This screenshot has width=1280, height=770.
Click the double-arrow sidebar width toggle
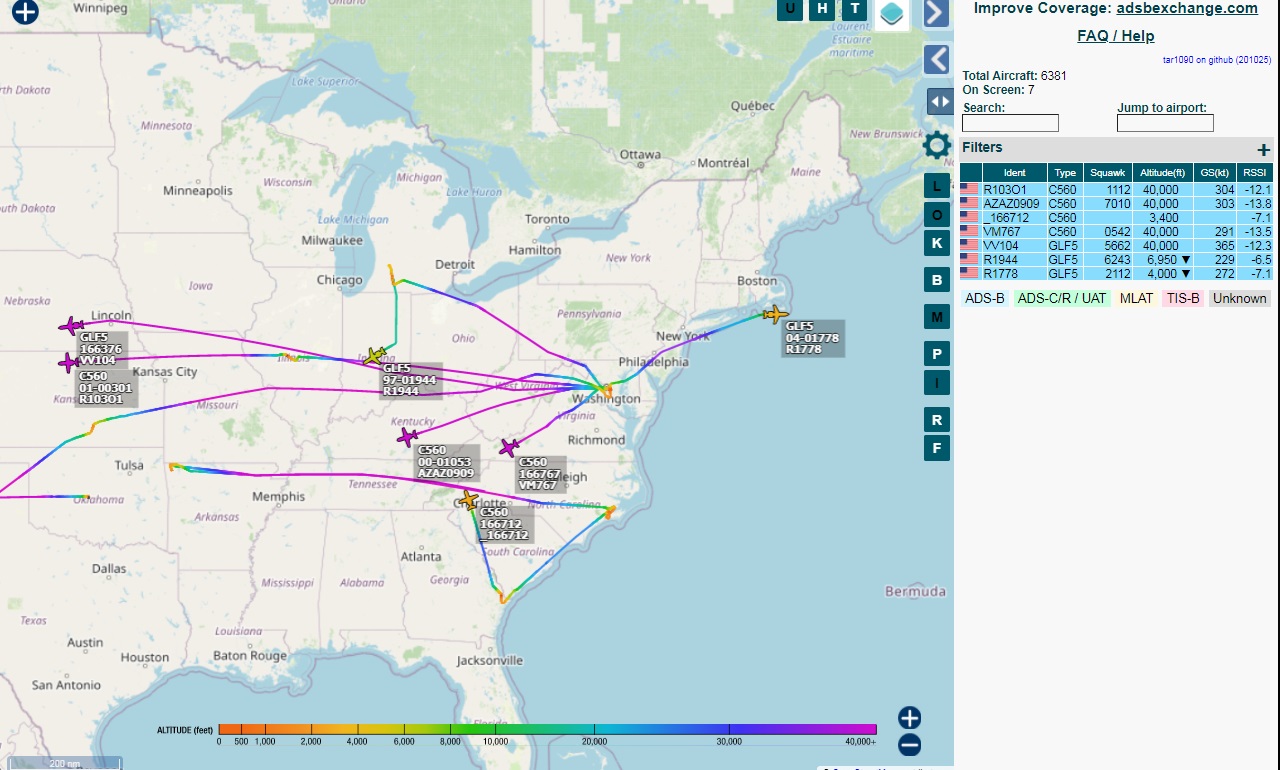click(940, 102)
